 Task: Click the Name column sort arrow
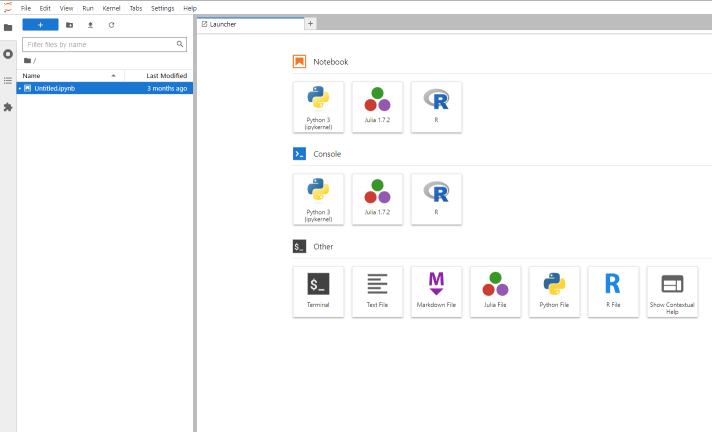point(114,75)
